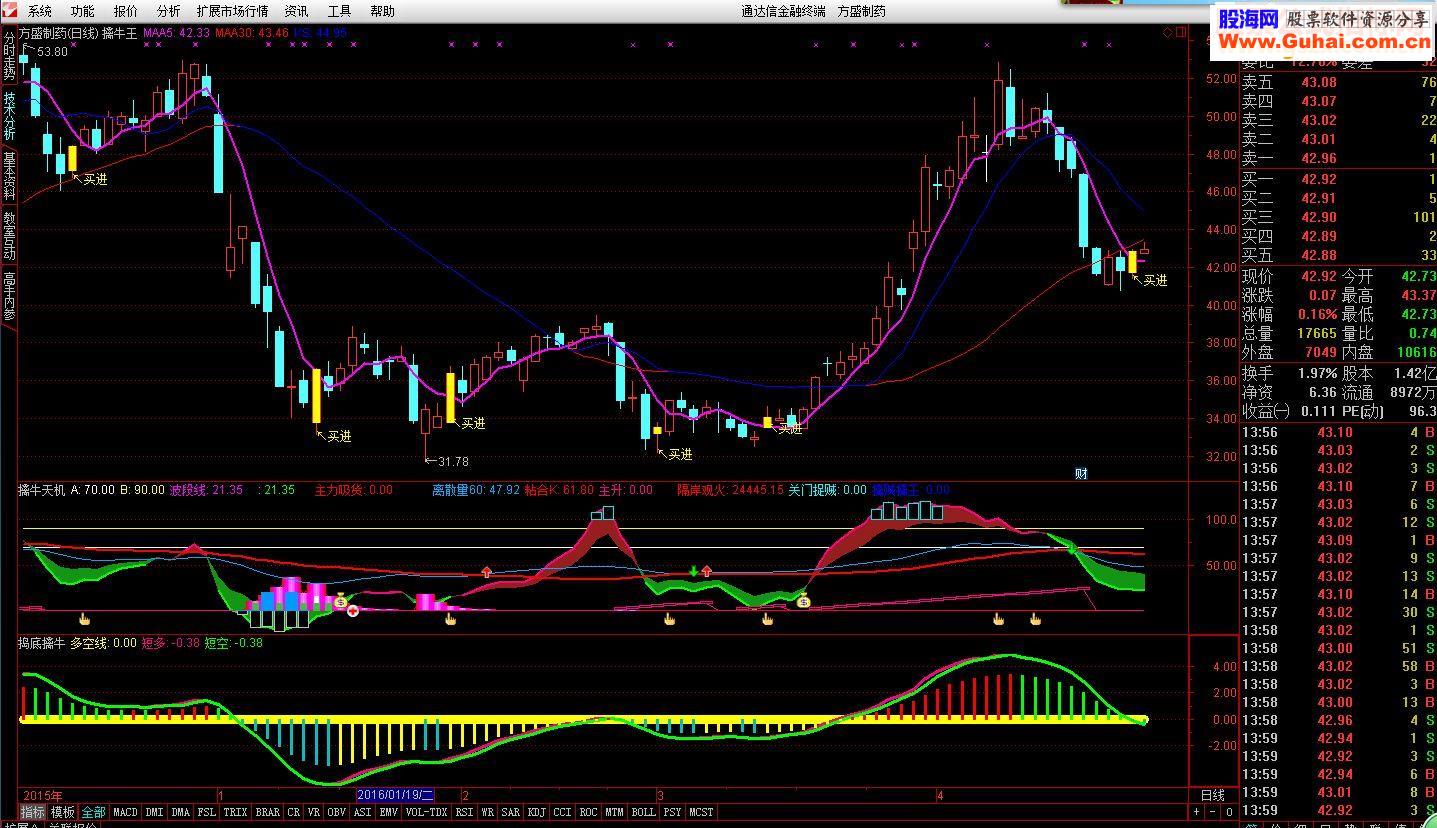Image resolution: width=1437 pixels, height=828 pixels.
Task: Click the green down arrow in 擒牛天机 panel
Action: pos(693,572)
